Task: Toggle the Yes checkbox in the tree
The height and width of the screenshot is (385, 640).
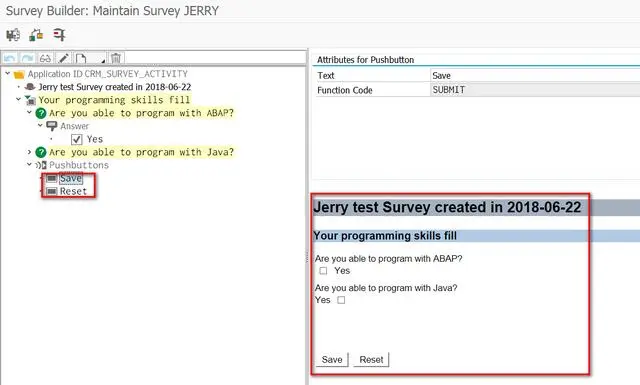Action: [77, 140]
